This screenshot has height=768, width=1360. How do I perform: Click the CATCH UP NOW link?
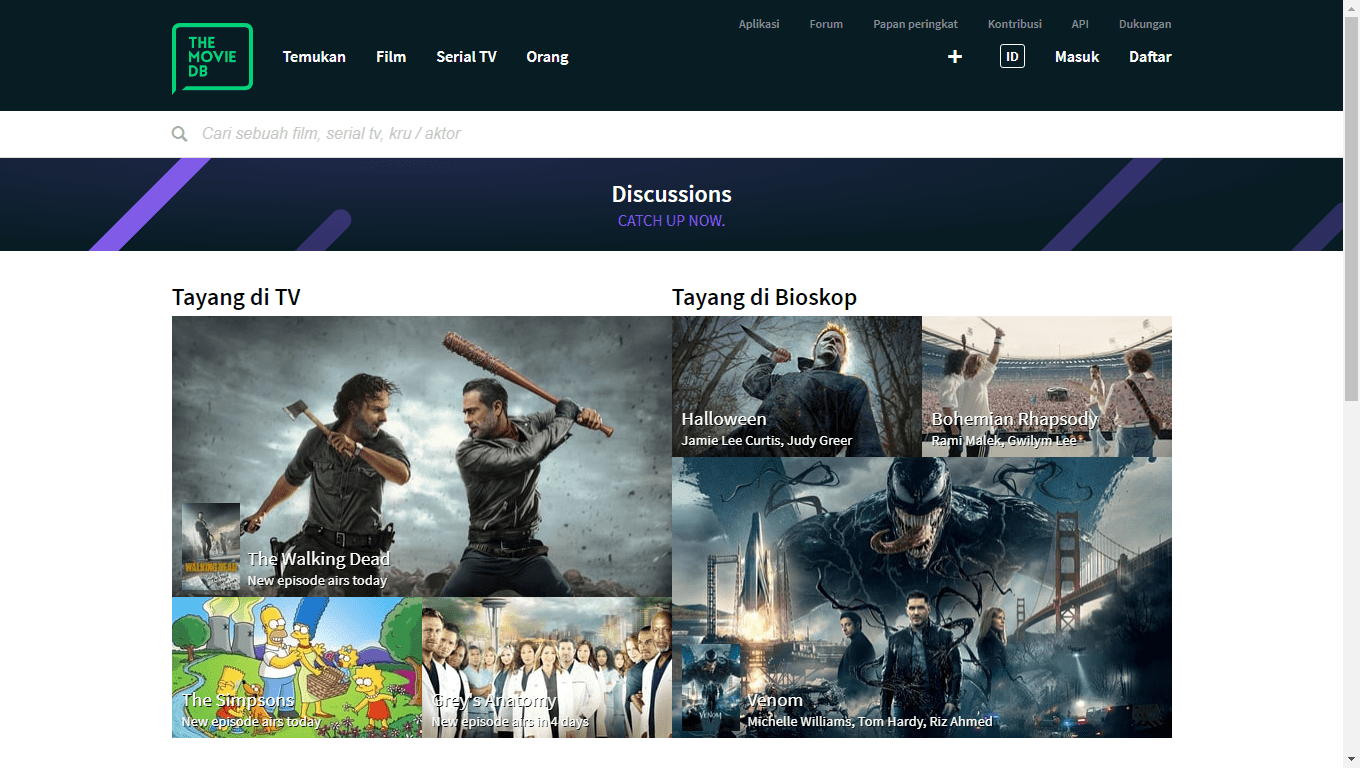(671, 221)
